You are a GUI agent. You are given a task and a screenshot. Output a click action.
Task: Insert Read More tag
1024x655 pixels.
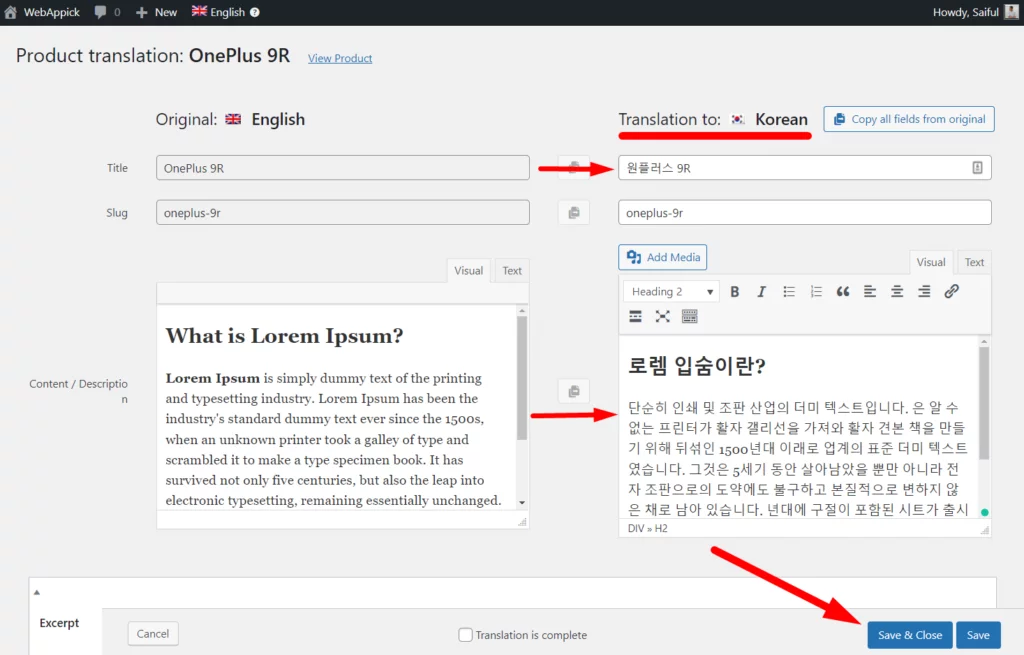635,317
